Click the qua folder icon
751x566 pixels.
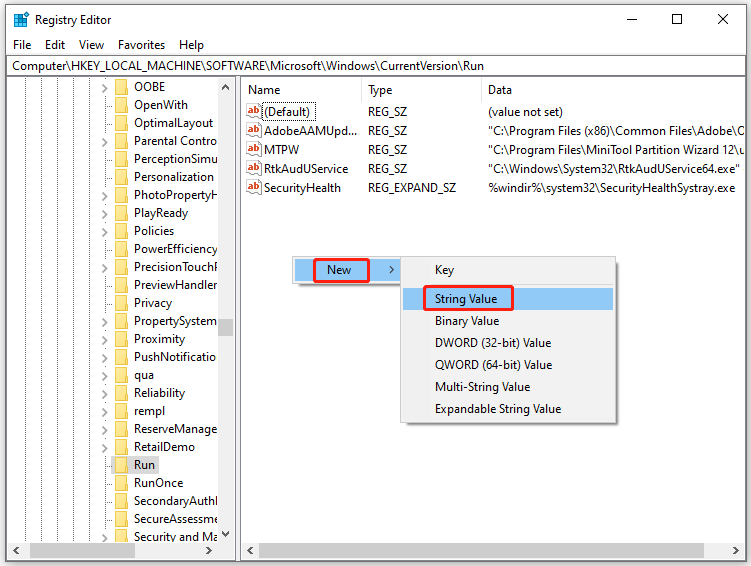pyautogui.click(x=121, y=375)
